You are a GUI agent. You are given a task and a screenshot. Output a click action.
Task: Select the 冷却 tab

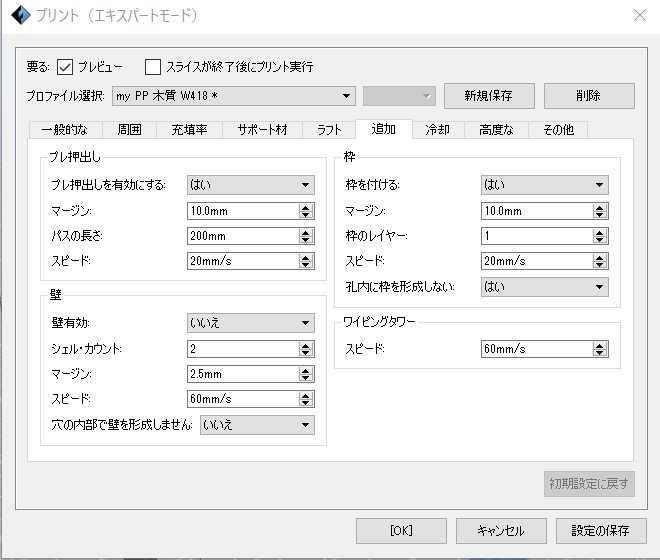(x=438, y=130)
